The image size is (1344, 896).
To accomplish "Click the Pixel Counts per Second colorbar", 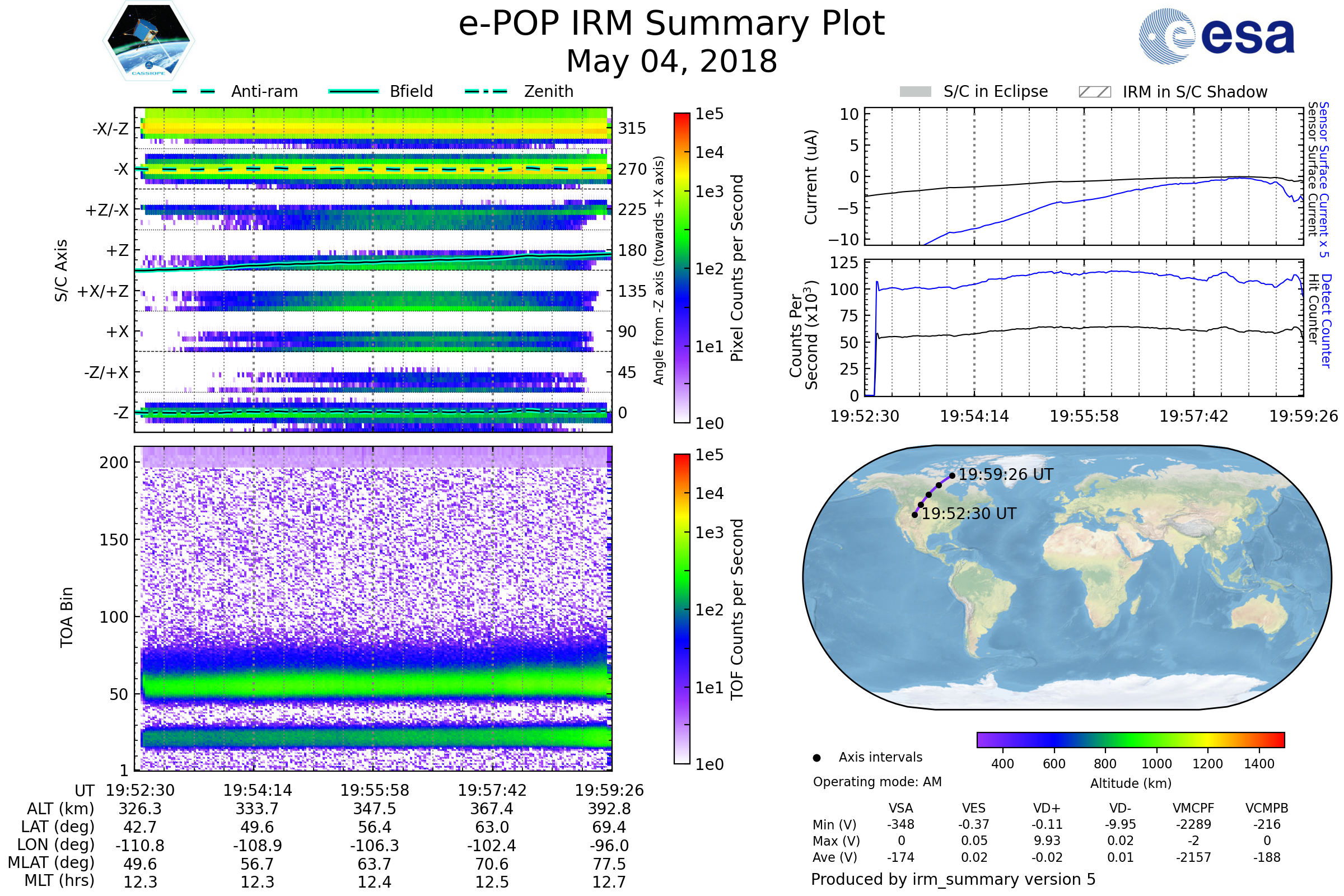I will (682, 268).
